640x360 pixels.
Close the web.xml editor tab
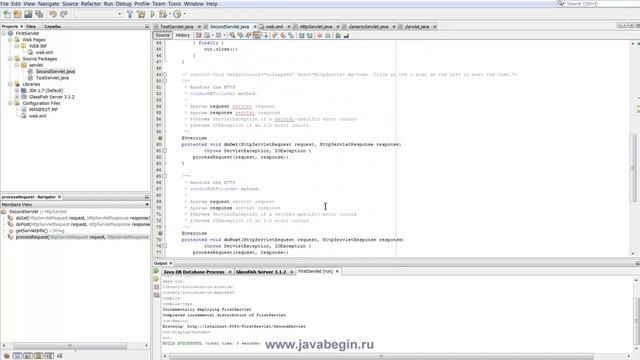290,27
